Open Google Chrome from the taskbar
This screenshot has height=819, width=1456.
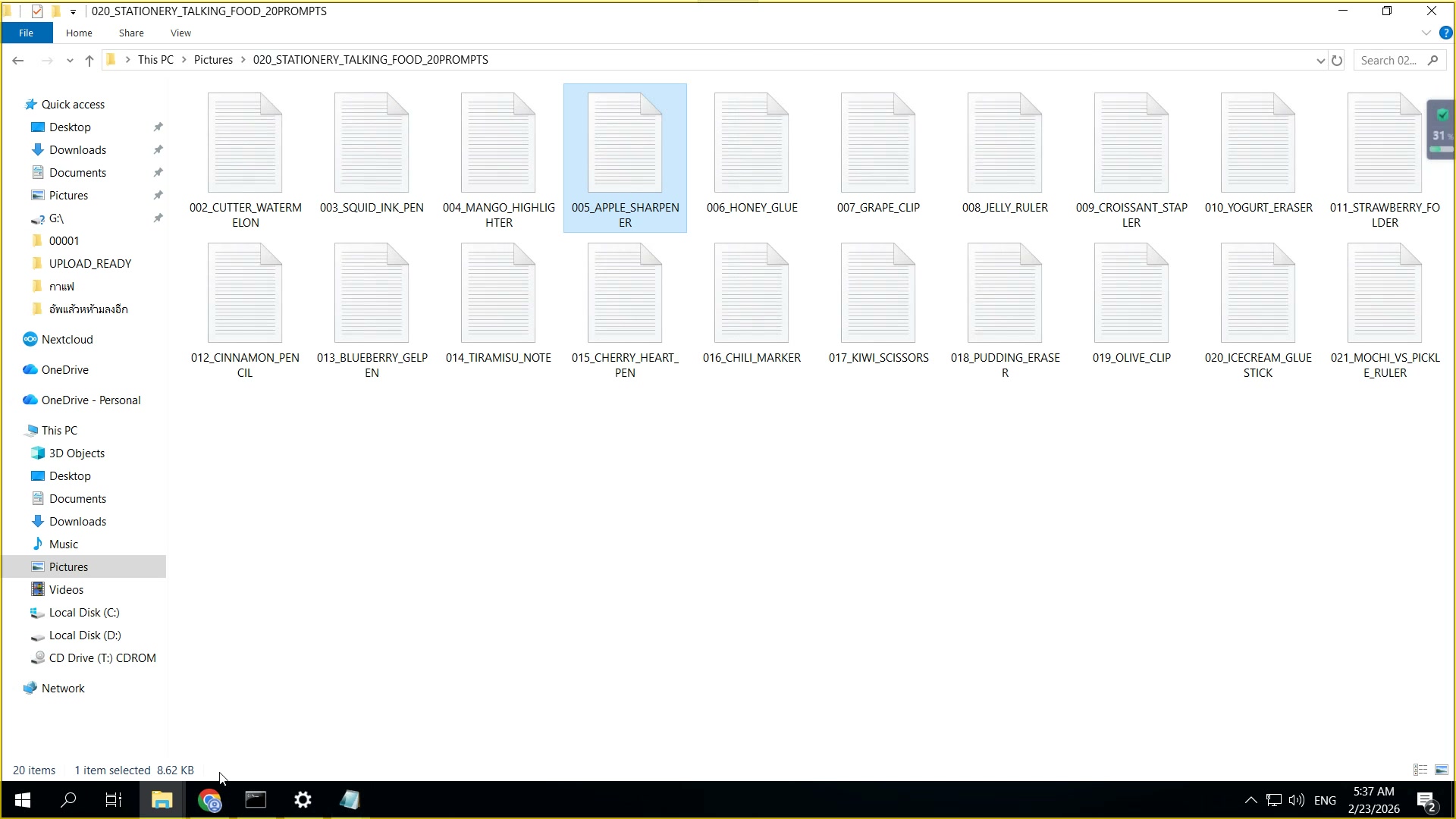pos(211,800)
